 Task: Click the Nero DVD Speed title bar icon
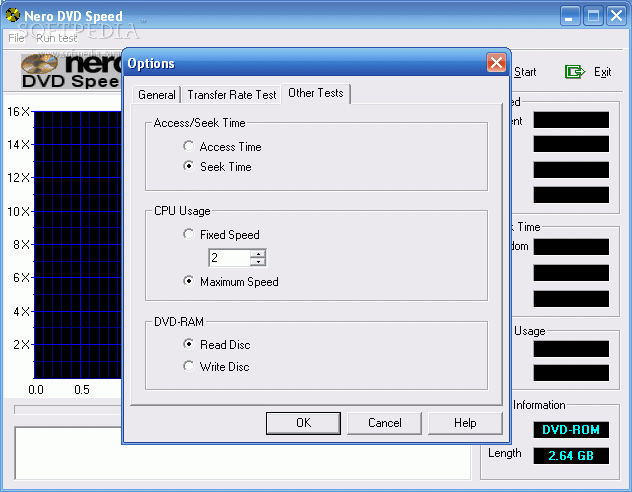13,15
